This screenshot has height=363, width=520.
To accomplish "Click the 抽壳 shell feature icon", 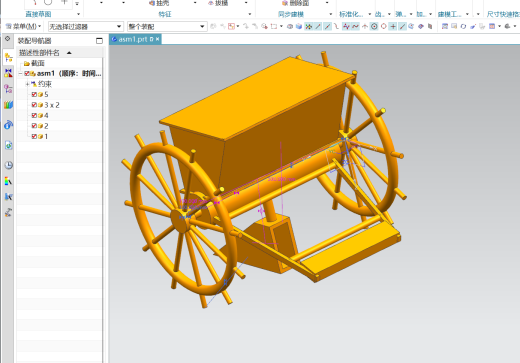I will 152,3.
